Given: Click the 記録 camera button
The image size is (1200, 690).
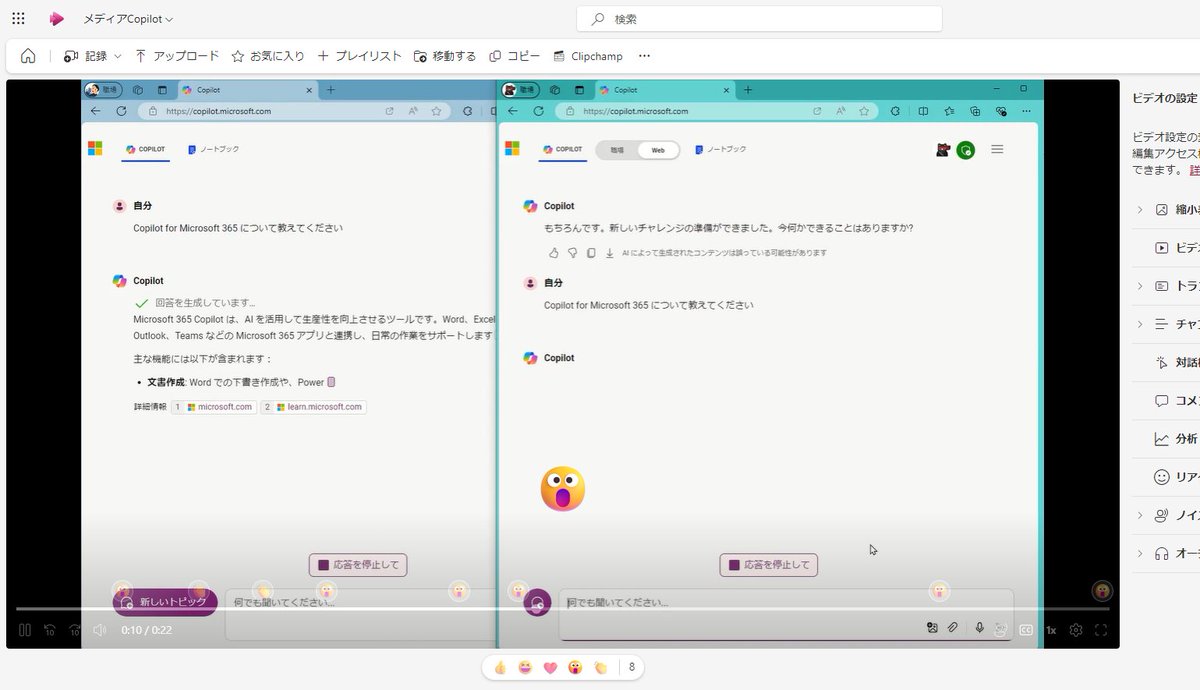Looking at the screenshot, I should tap(85, 56).
